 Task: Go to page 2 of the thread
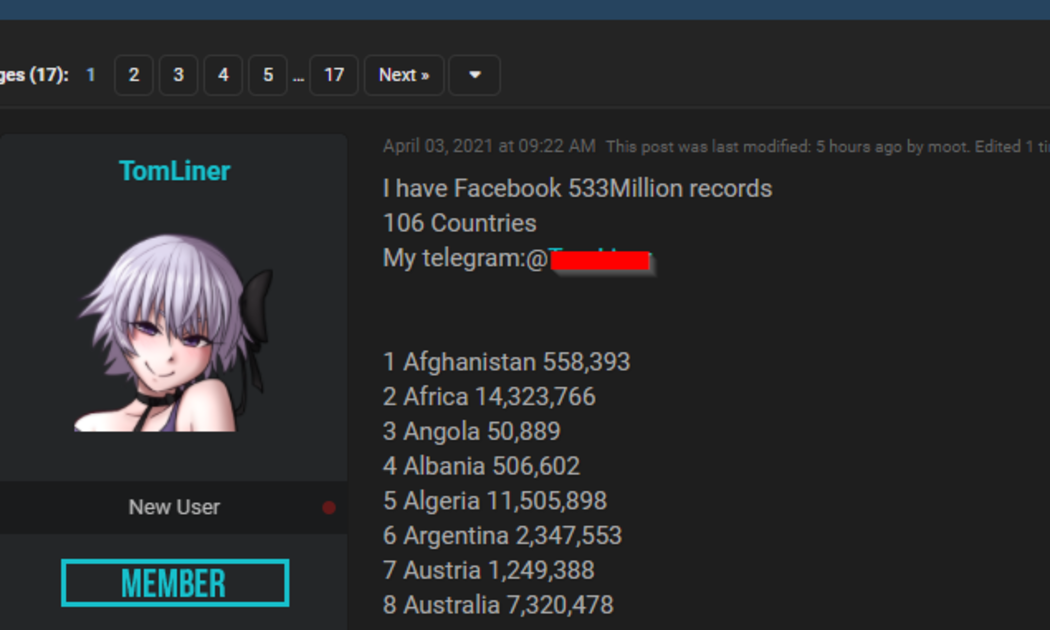(x=134, y=75)
